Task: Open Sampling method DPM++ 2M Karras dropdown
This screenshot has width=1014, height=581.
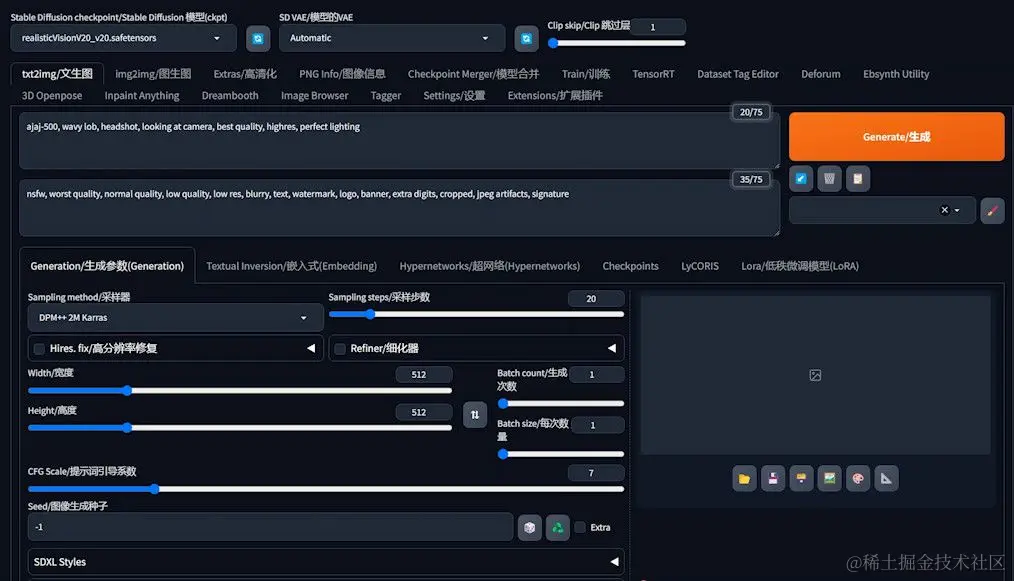Action: (x=175, y=318)
